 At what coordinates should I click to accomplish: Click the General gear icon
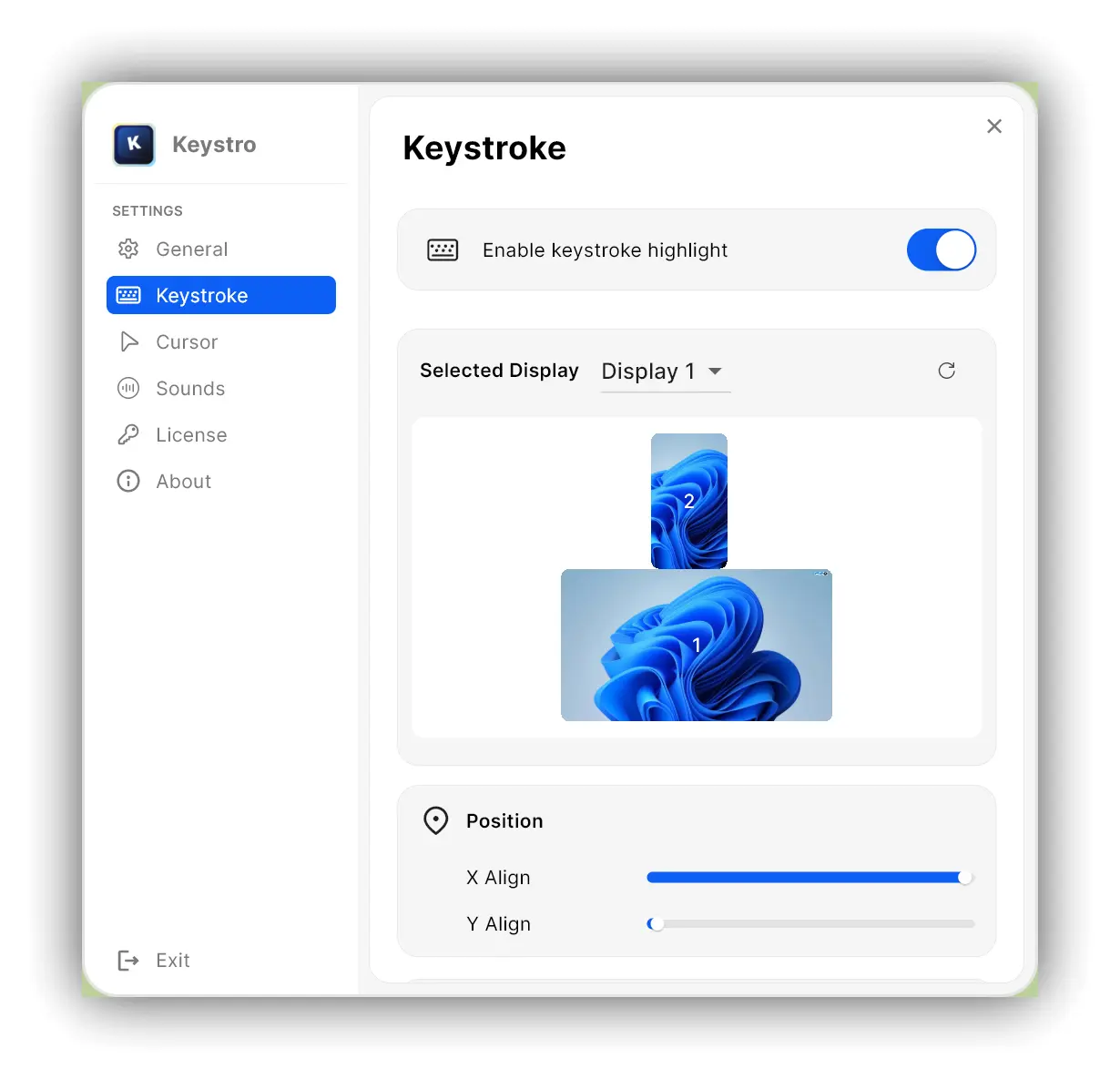pos(128,249)
